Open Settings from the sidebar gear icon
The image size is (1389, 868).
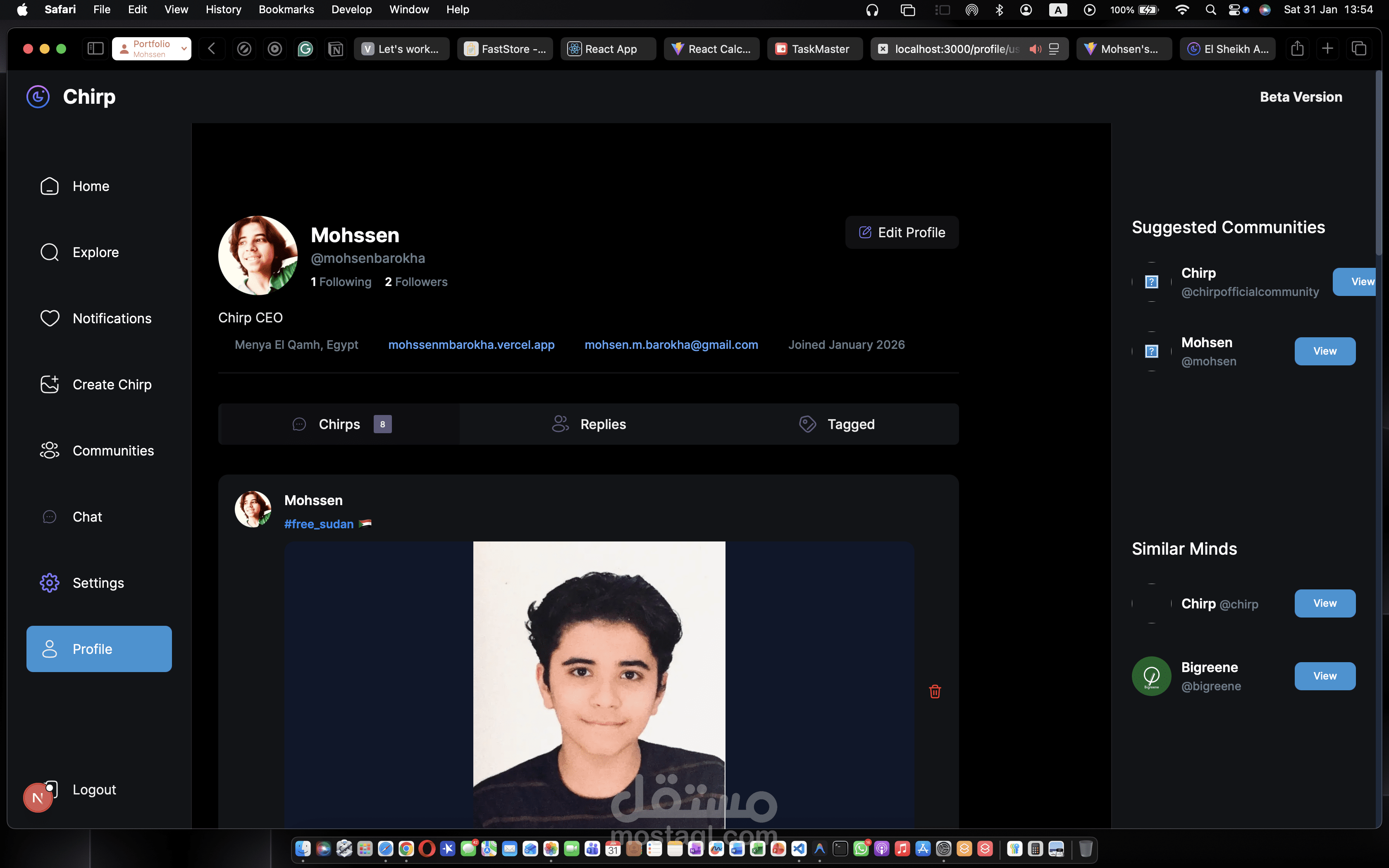(x=50, y=583)
